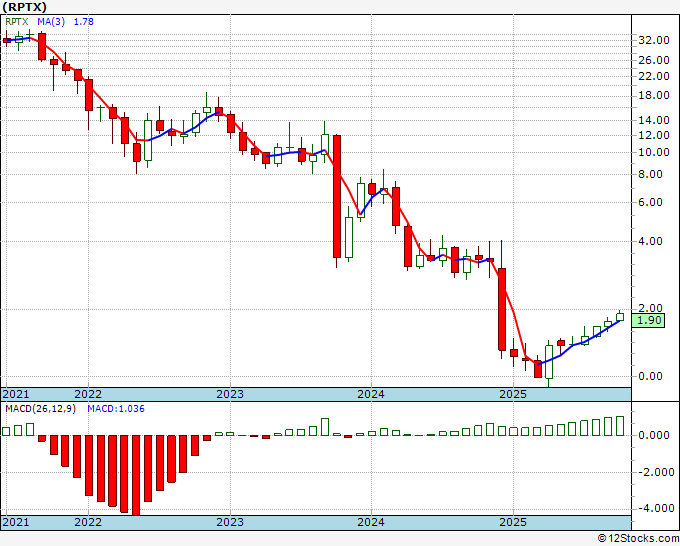Viewport: 680px width, 546px height.
Task: Click the (RPTX) chart title
Action: click(x=24, y=7)
